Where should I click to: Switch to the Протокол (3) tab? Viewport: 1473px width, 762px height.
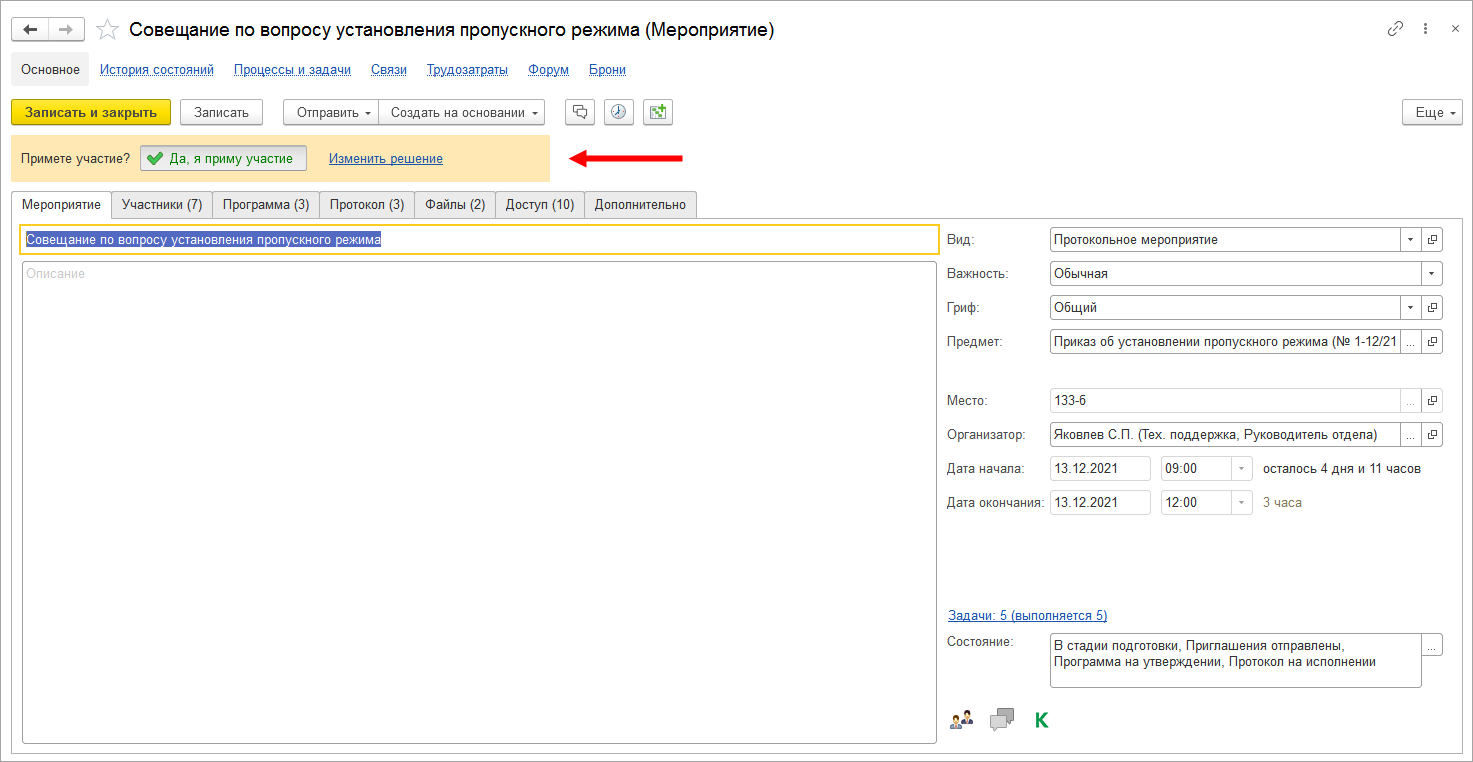[x=367, y=204]
